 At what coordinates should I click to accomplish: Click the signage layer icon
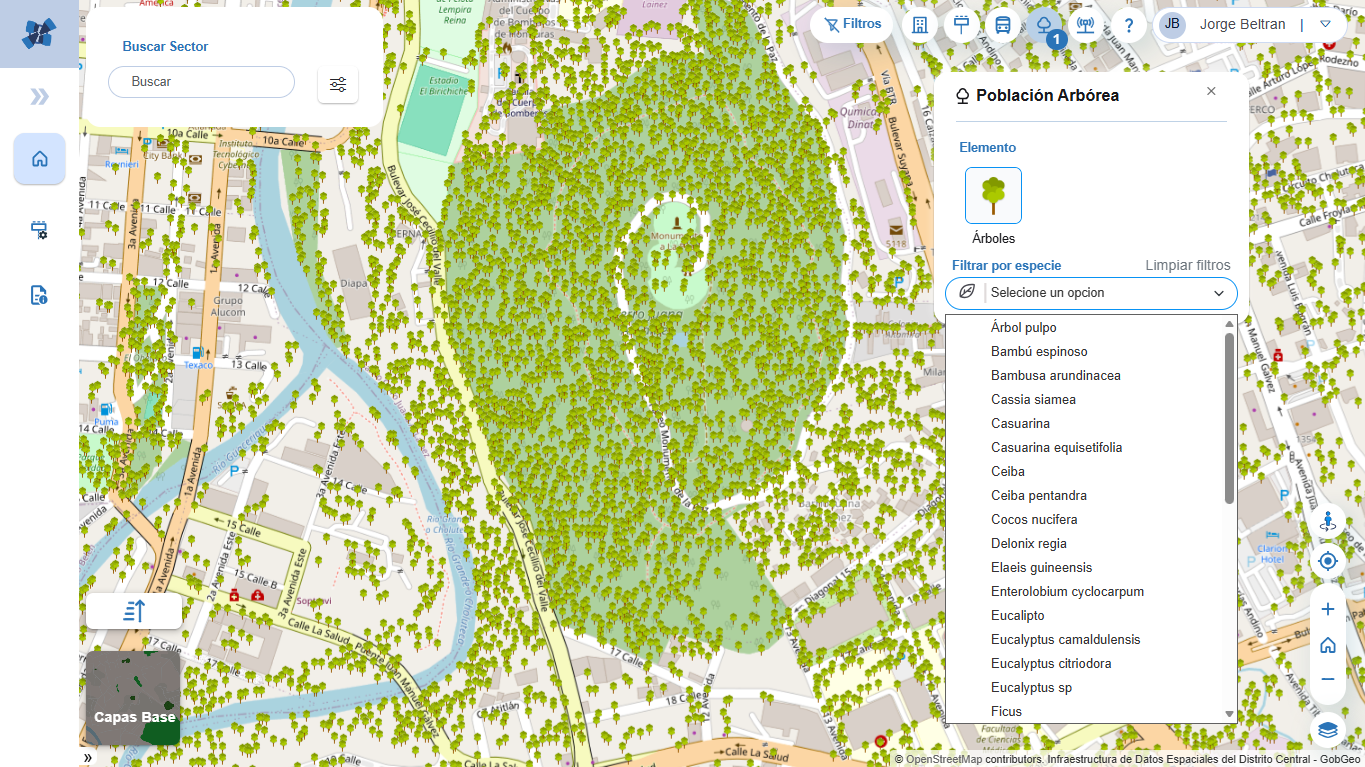coord(962,25)
